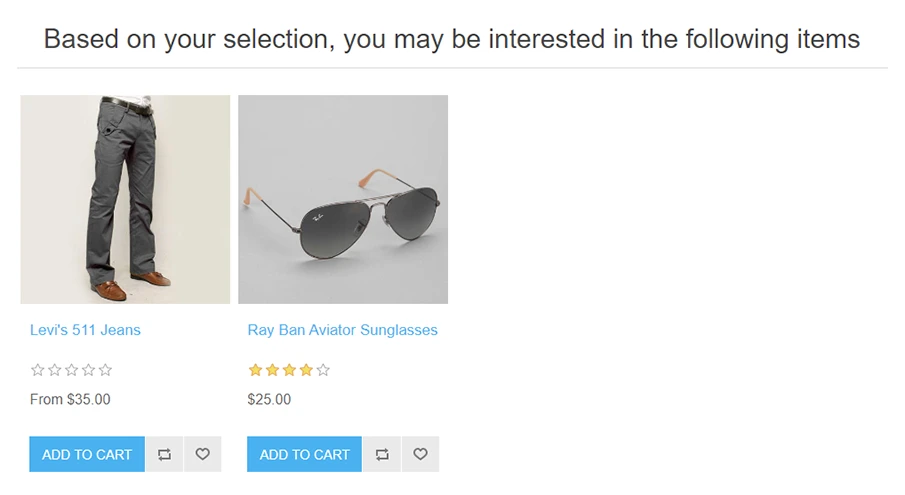
Task: Click first gold star under Ray Ban
Action: pyautogui.click(x=255, y=370)
